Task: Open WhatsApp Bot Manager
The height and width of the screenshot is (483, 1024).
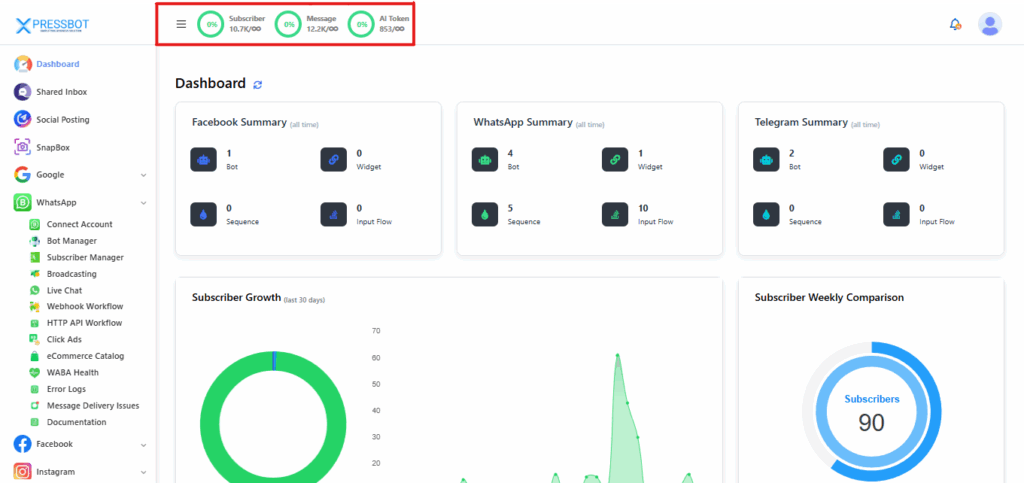Action: [x=71, y=241]
